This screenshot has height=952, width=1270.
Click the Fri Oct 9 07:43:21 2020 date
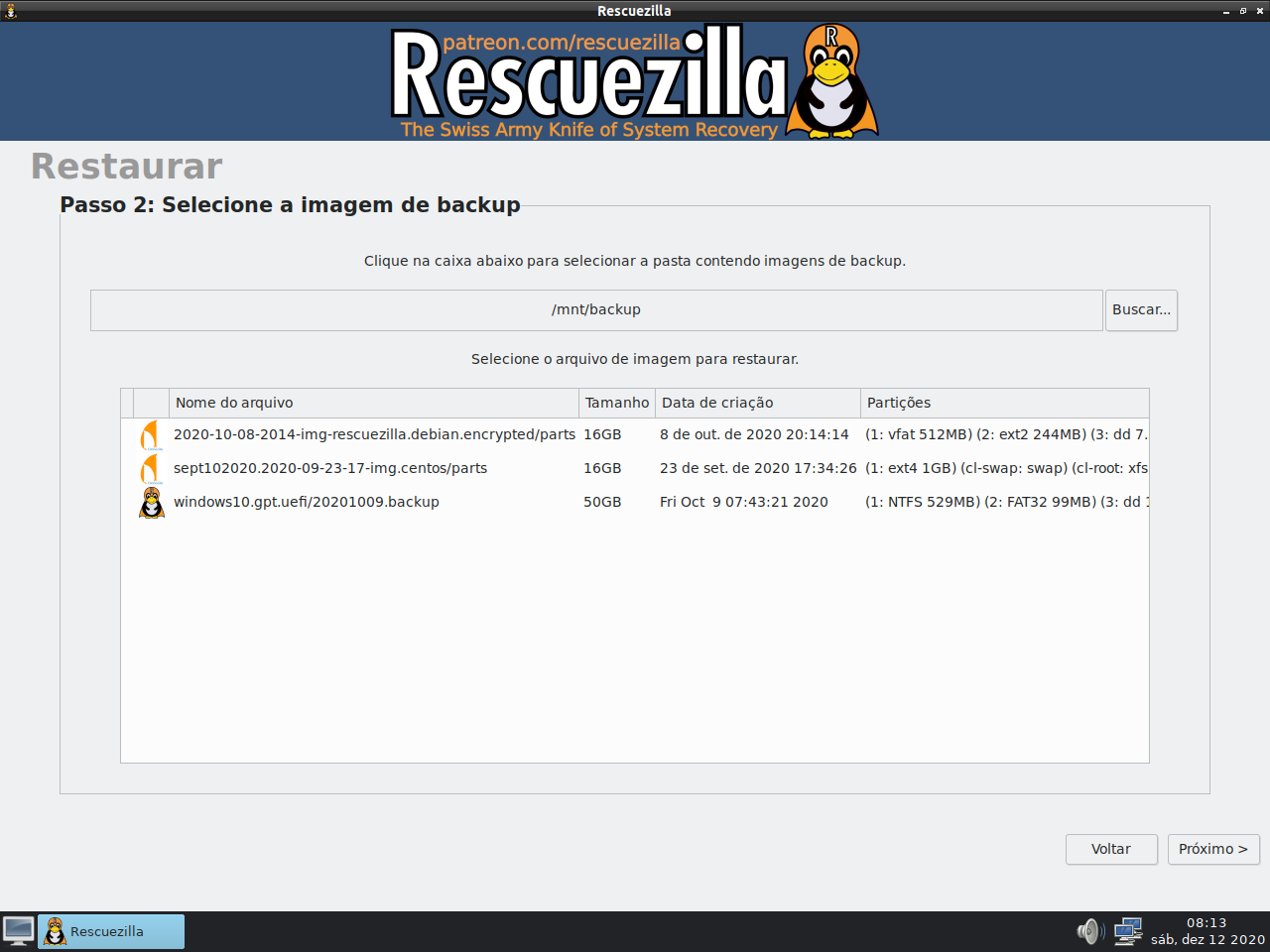coord(744,502)
